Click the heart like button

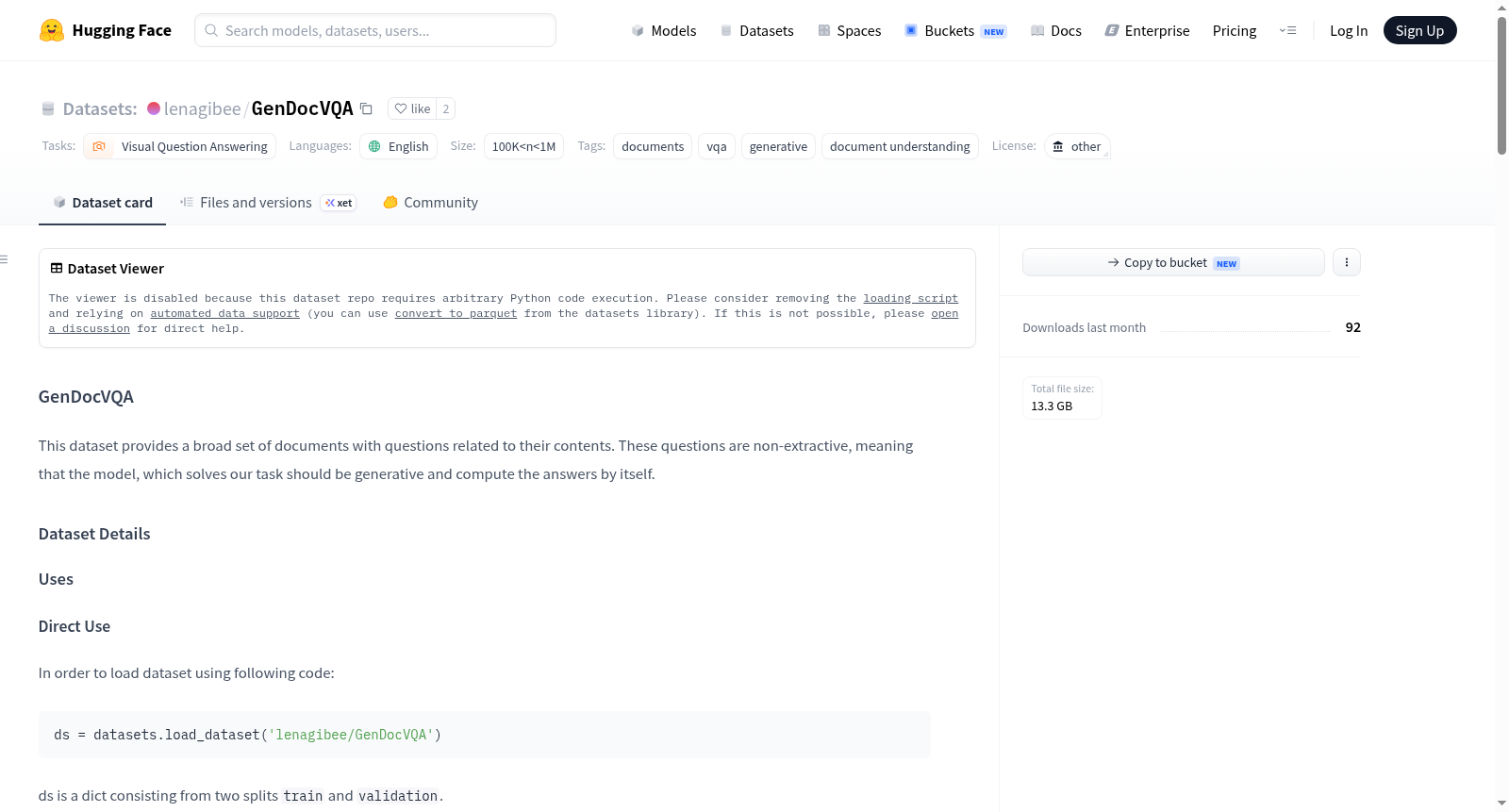412,108
